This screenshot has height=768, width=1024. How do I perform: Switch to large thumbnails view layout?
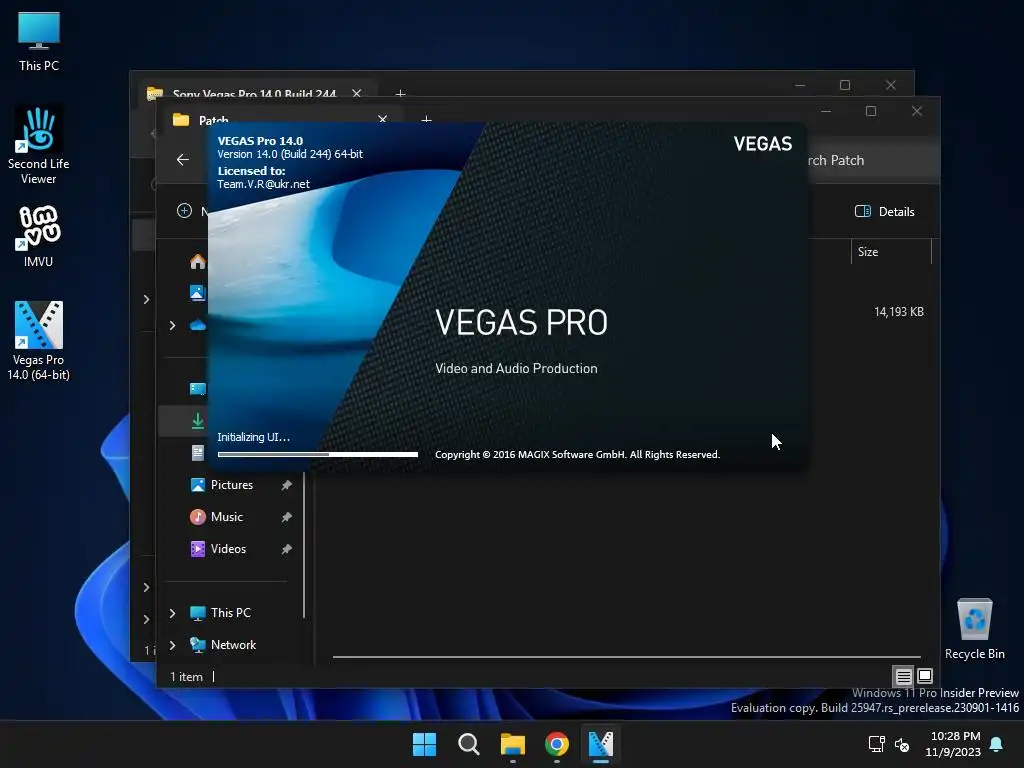click(x=925, y=676)
